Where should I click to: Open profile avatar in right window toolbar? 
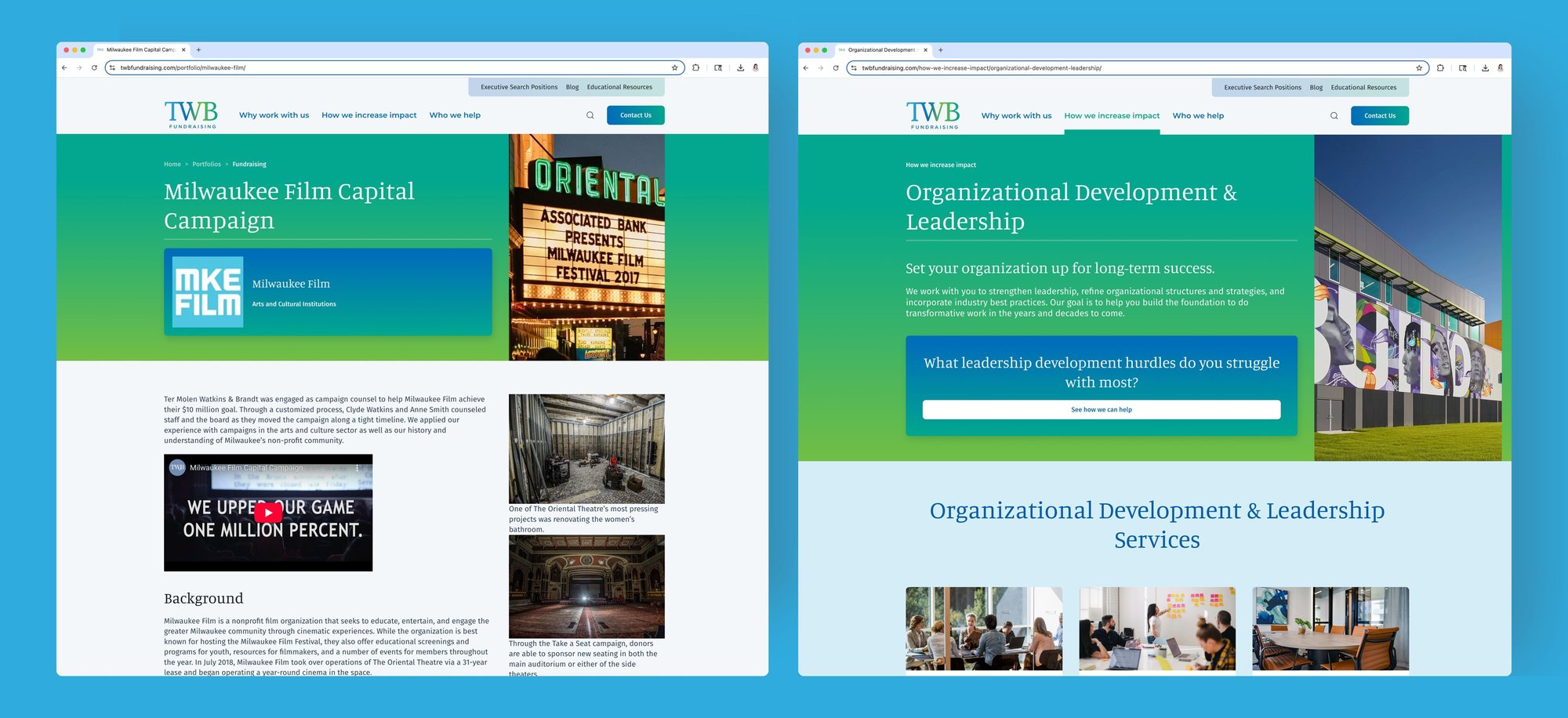(x=1501, y=68)
